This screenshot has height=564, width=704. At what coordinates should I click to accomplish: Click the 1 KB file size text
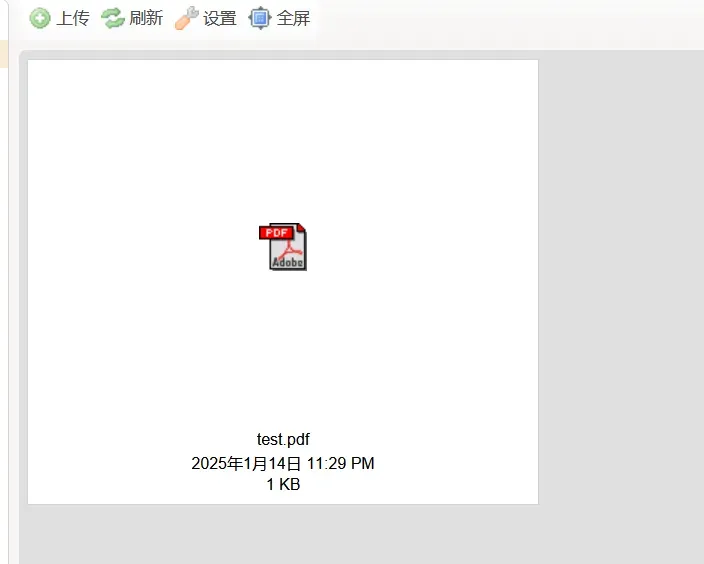pos(283,485)
